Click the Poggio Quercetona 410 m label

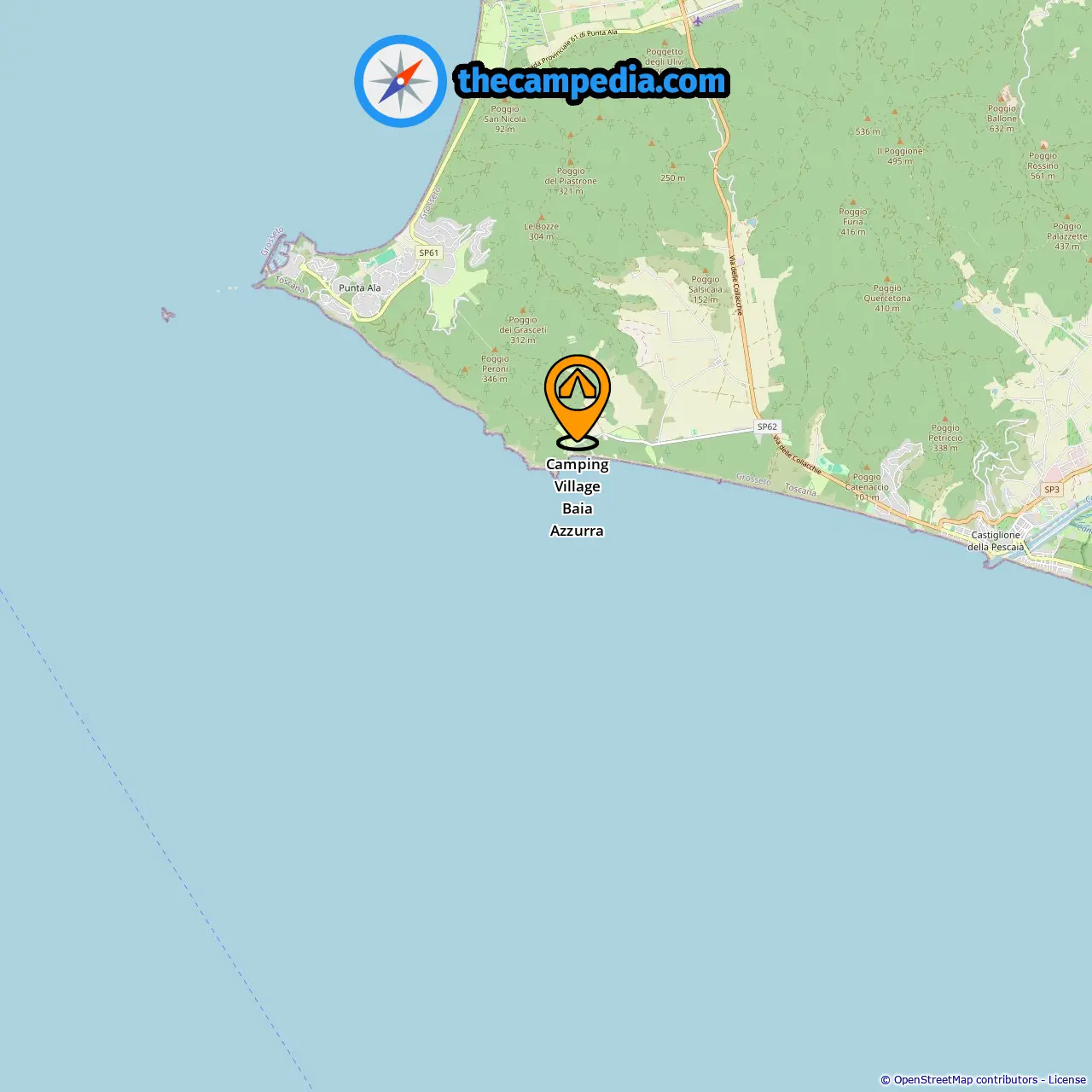(887, 298)
